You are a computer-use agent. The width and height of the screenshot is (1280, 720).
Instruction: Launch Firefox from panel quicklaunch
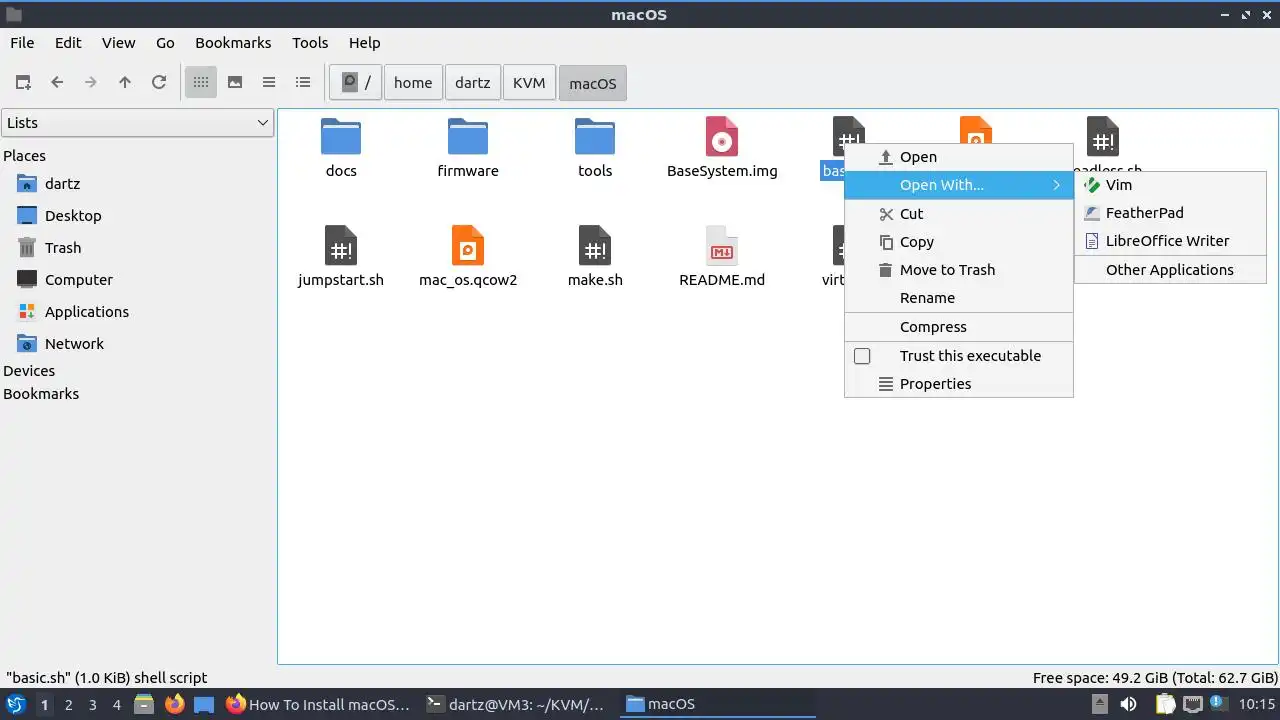[175, 704]
